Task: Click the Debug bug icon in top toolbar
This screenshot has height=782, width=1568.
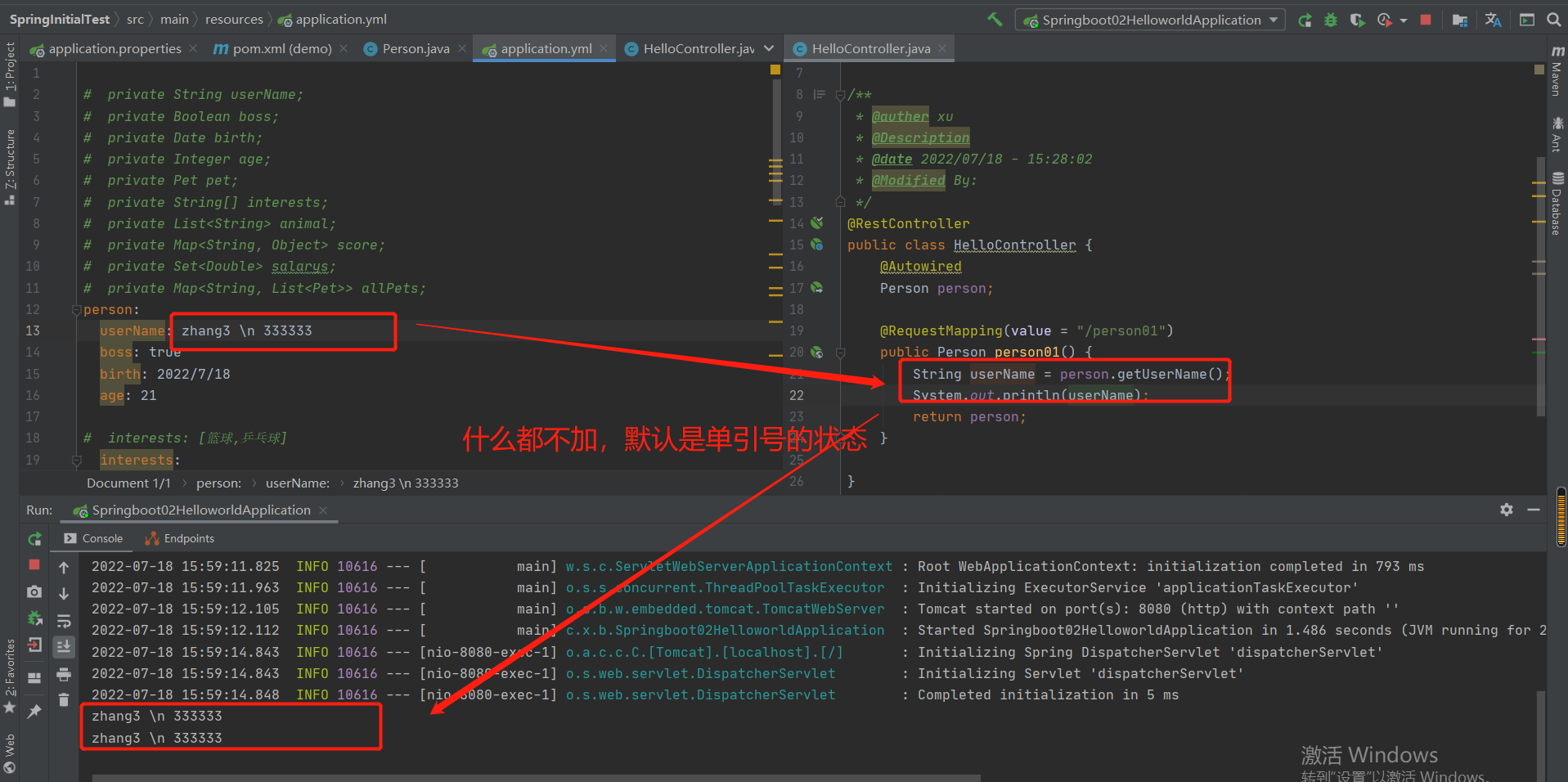Action: coord(1331,20)
